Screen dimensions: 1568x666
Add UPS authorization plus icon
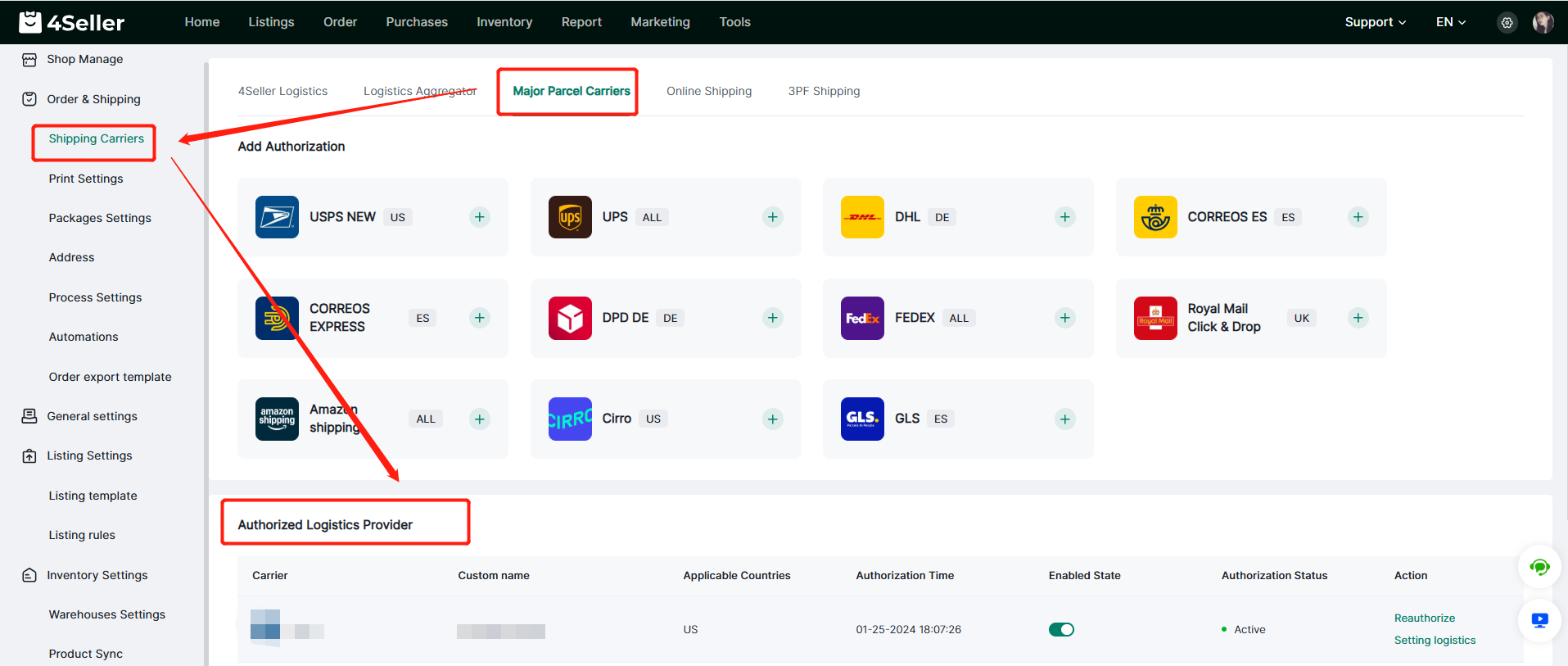click(x=772, y=217)
